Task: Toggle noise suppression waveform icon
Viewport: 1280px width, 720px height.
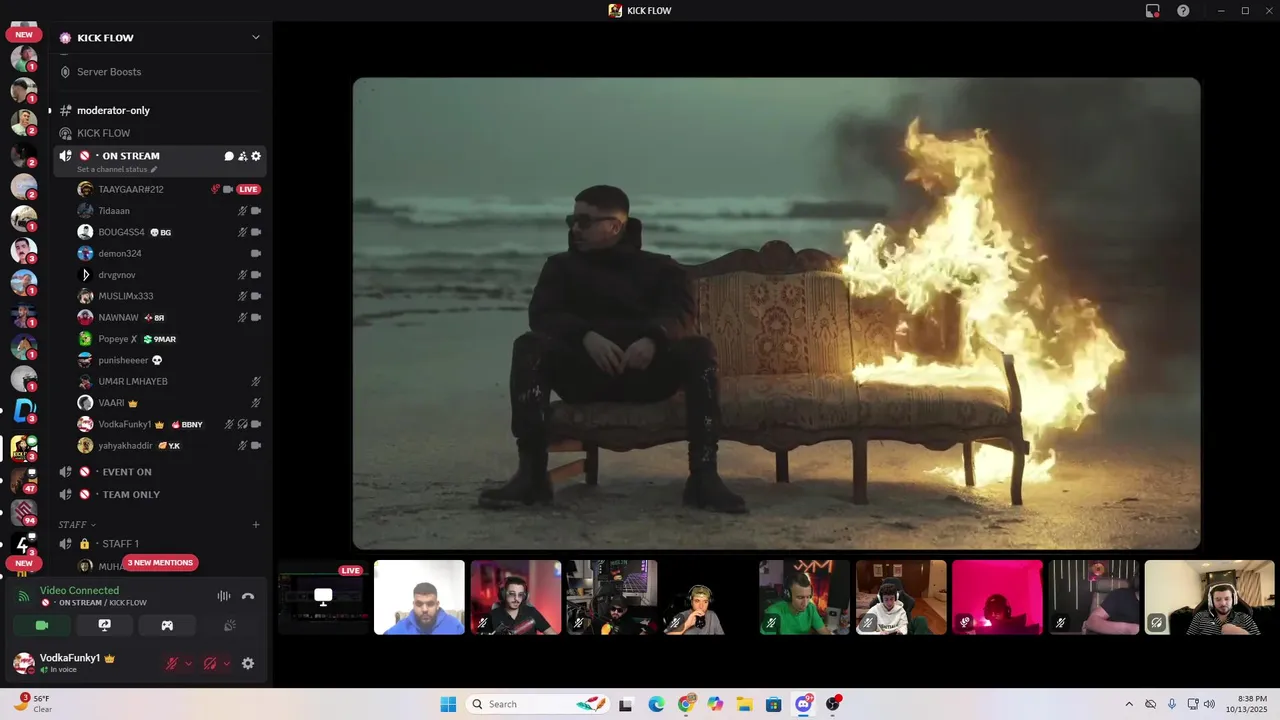Action: (224, 596)
